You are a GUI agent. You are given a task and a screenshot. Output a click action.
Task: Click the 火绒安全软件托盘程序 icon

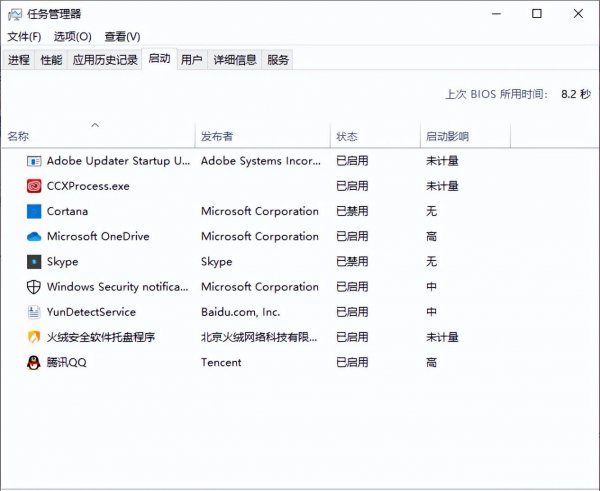coord(34,338)
